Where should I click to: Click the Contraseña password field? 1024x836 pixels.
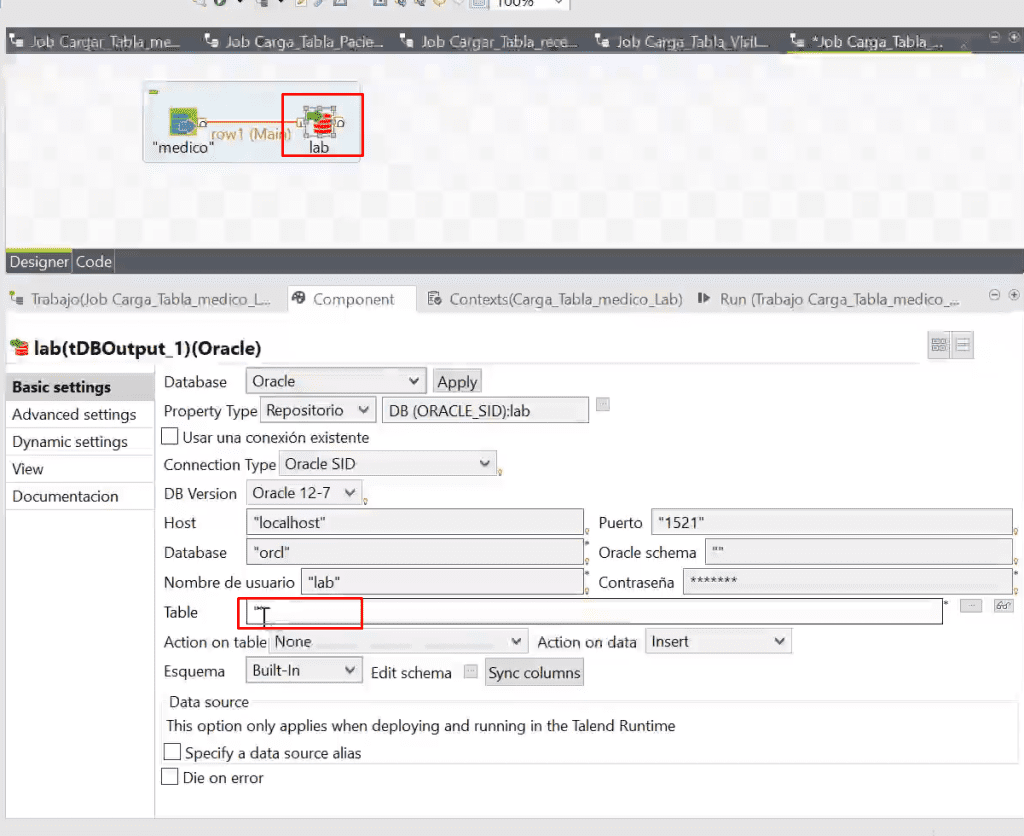(x=848, y=581)
